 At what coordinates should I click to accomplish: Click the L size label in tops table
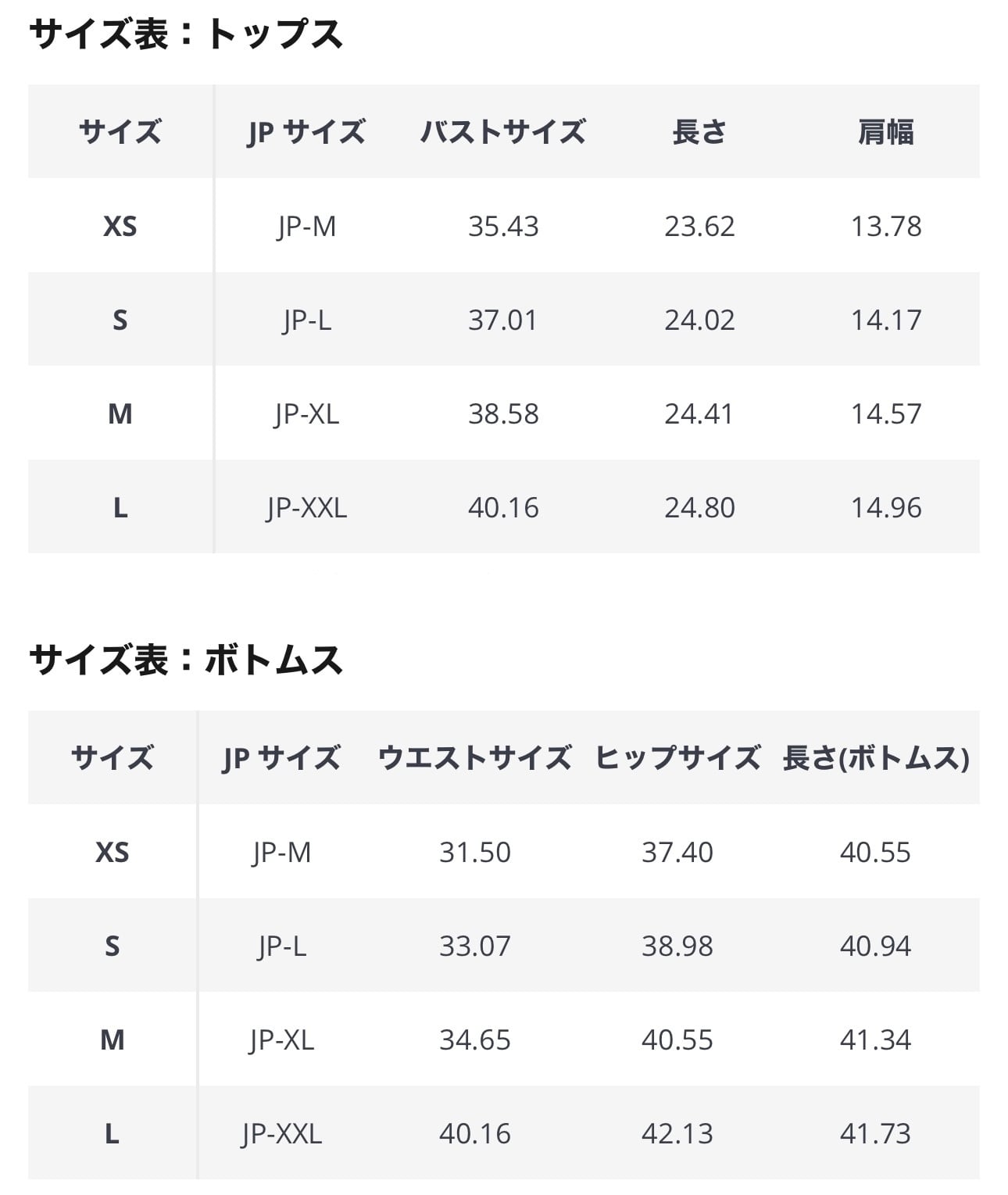click(120, 507)
